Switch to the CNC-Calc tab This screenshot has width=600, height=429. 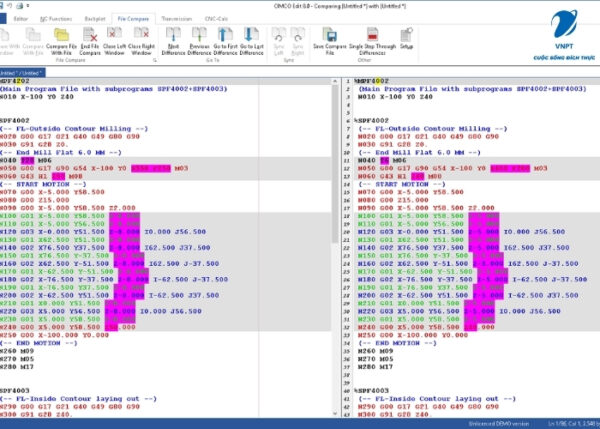pos(216,19)
